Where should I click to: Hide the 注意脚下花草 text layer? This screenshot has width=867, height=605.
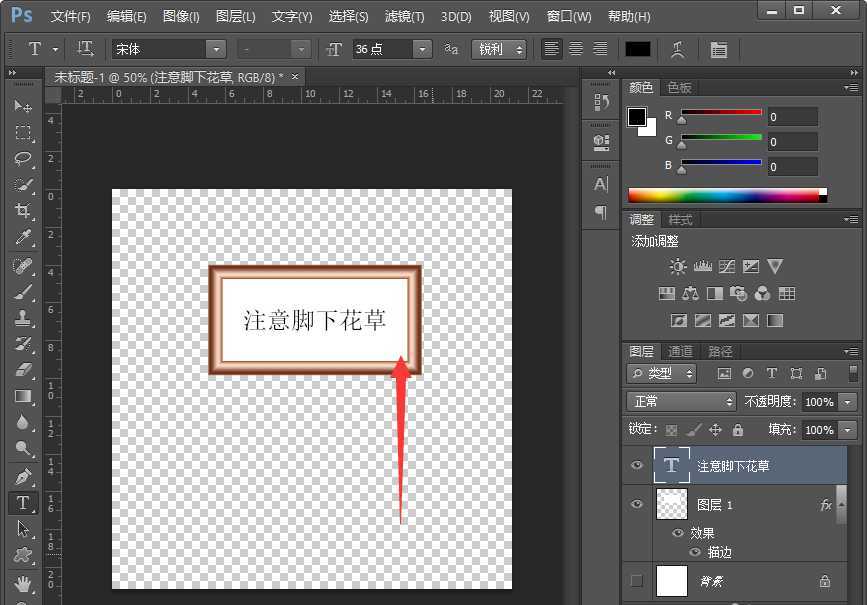pyautogui.click(x=637, y=465)
